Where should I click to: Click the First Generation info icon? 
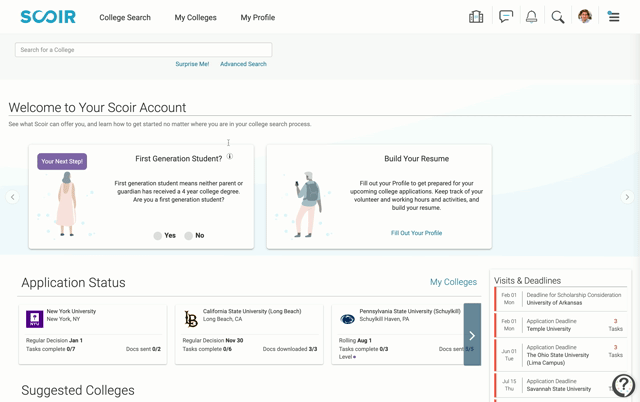click(230, 156)
